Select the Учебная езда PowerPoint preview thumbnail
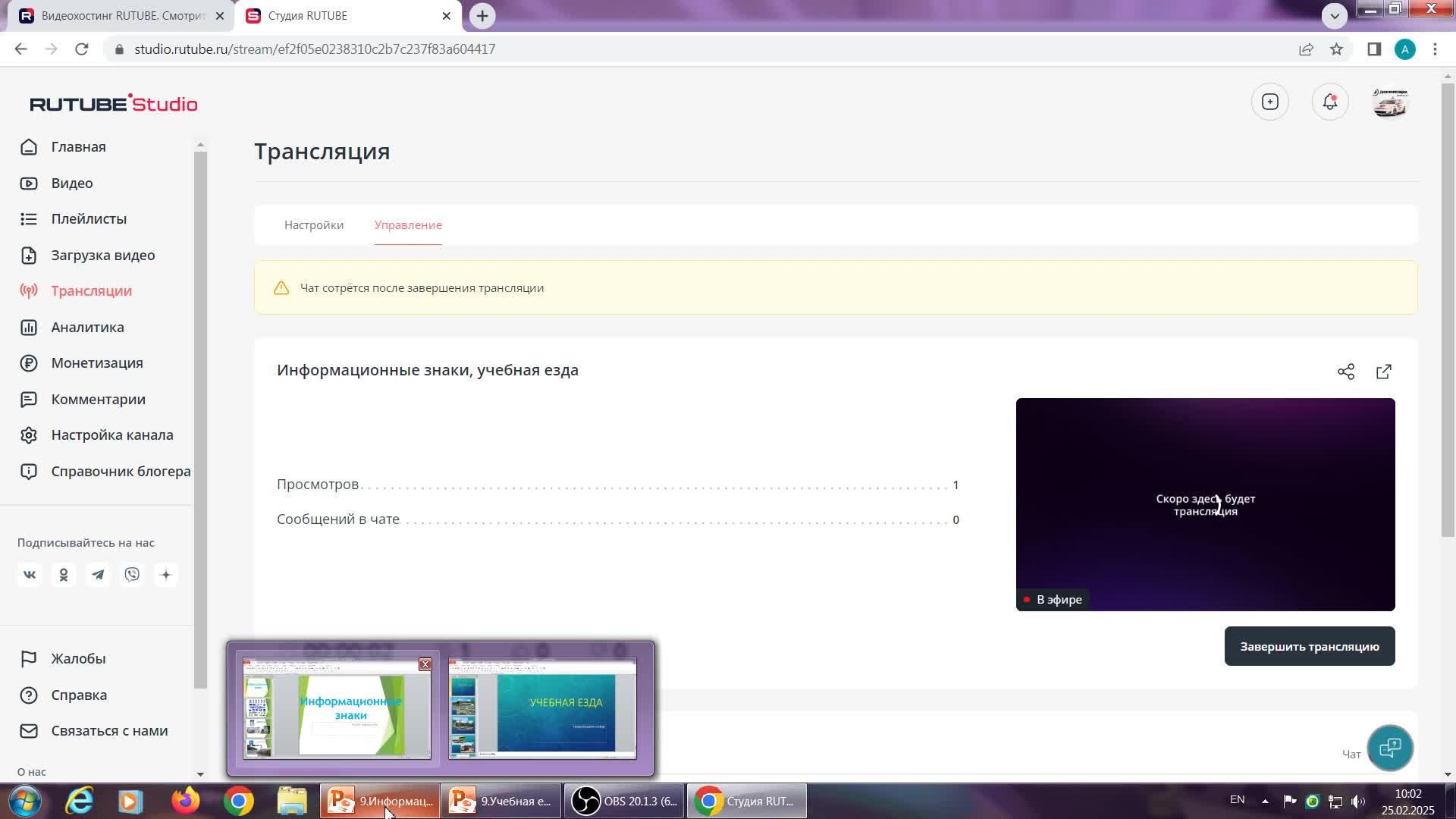The image size is (1456, 819). point(542,708)
